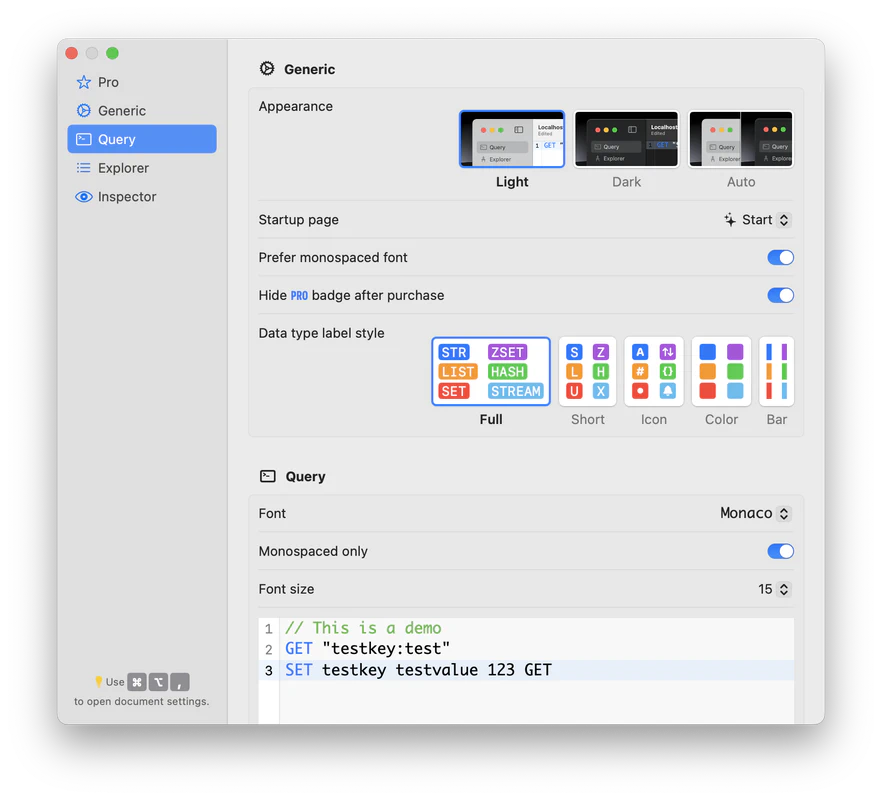This screenshot has height=800, width=882.
Task: Open the Startup page dropdown
Action: pyautogui.click(x=758, y=220)
